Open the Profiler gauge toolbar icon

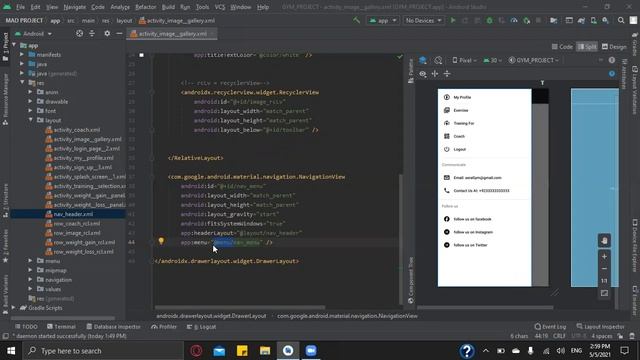[514, 20]
